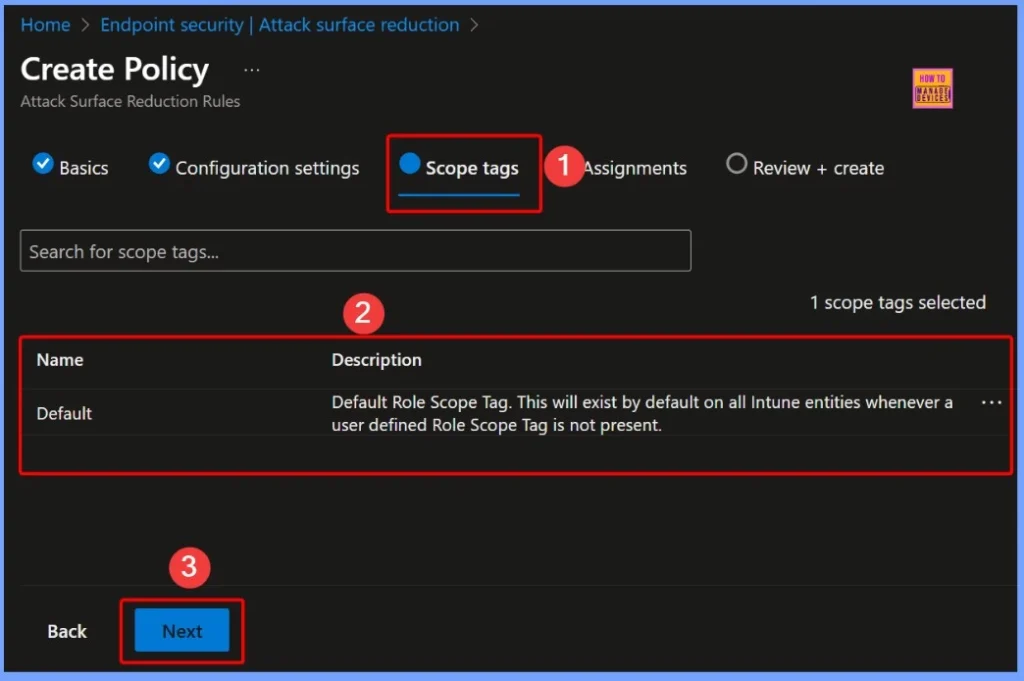Click the Description column header
Viewport: 1024px width, 681px height.
click(376, 359)
